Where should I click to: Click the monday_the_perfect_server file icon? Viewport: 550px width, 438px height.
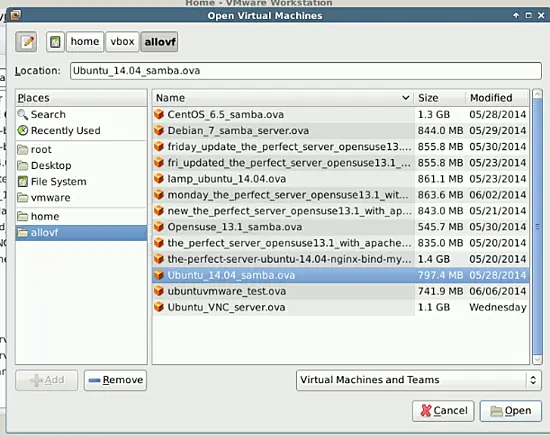(x=159, y=195)
